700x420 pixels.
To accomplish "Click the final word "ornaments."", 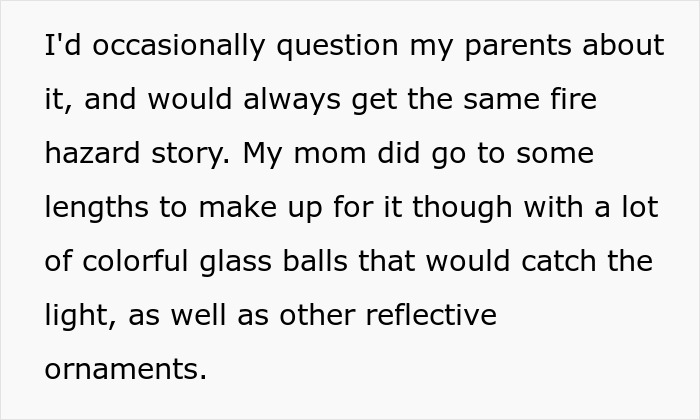I will click(125, 370).
